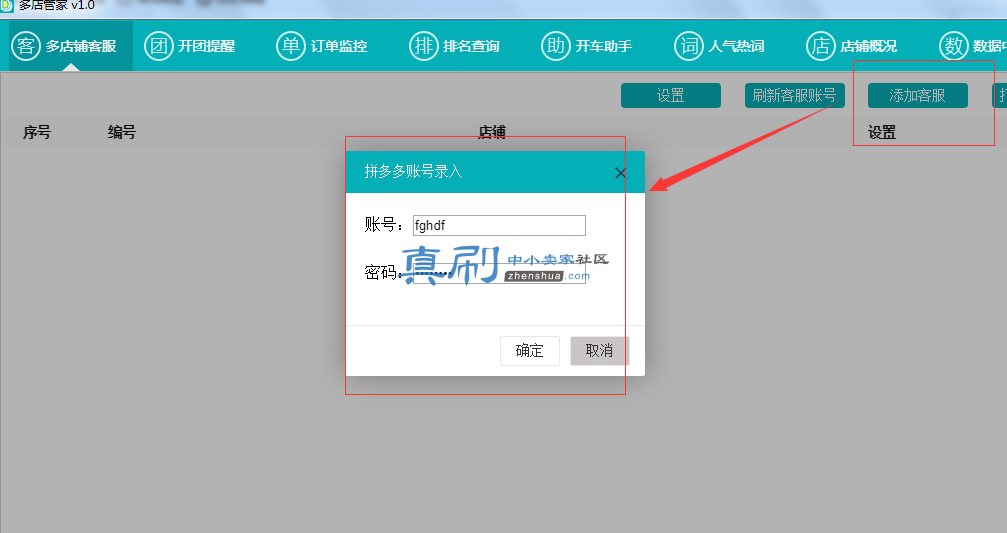Close the 拼多多账号录入 dialog
The image size is (1007, 533).
coord(620,173)
